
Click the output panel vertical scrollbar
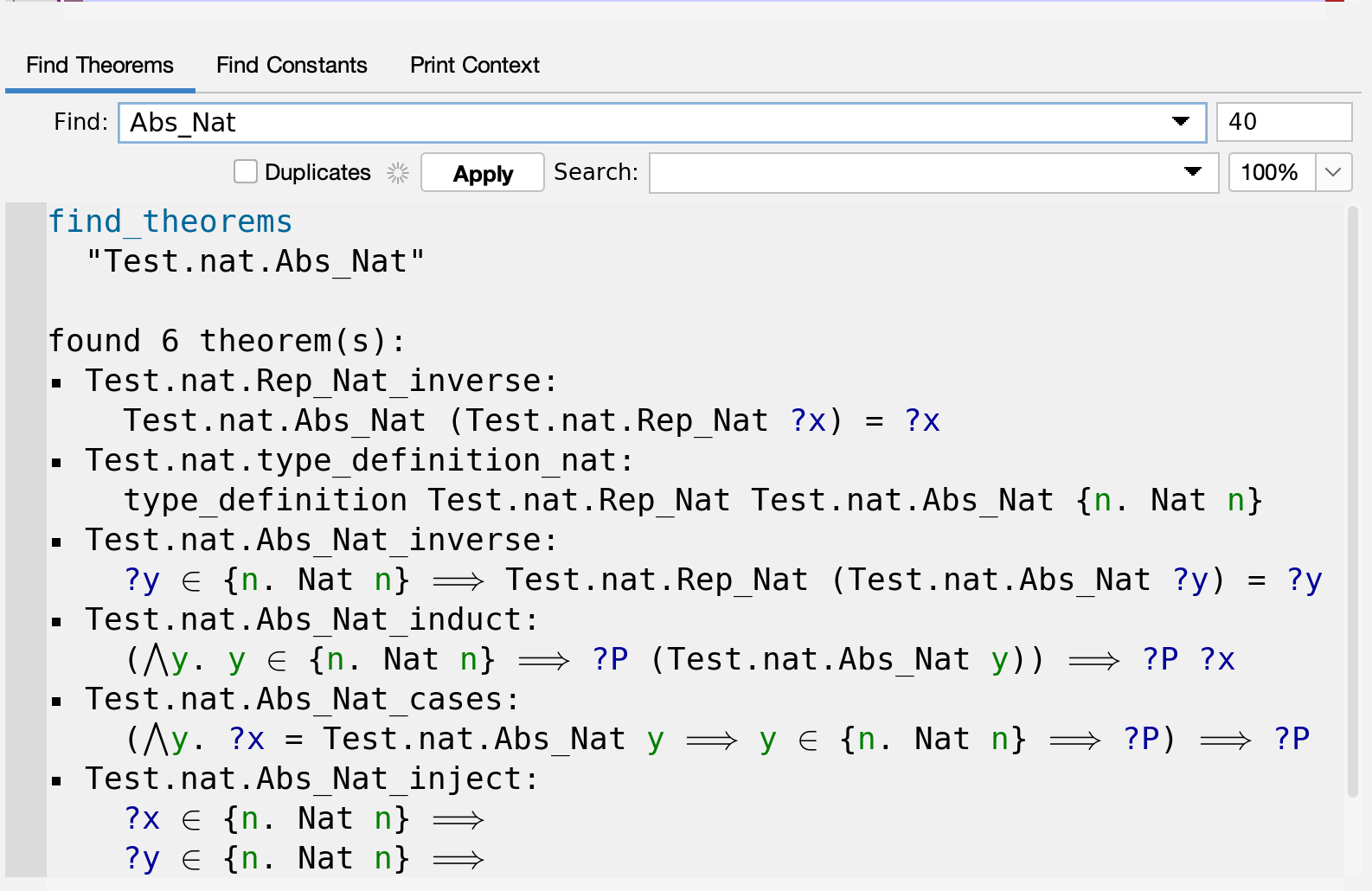coord(1353,502)
